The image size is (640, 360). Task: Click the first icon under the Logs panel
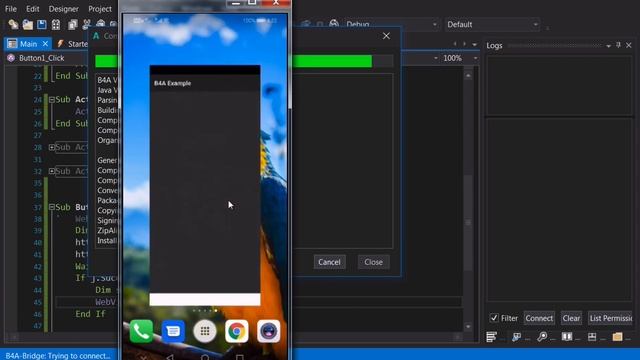pos(491,337)
